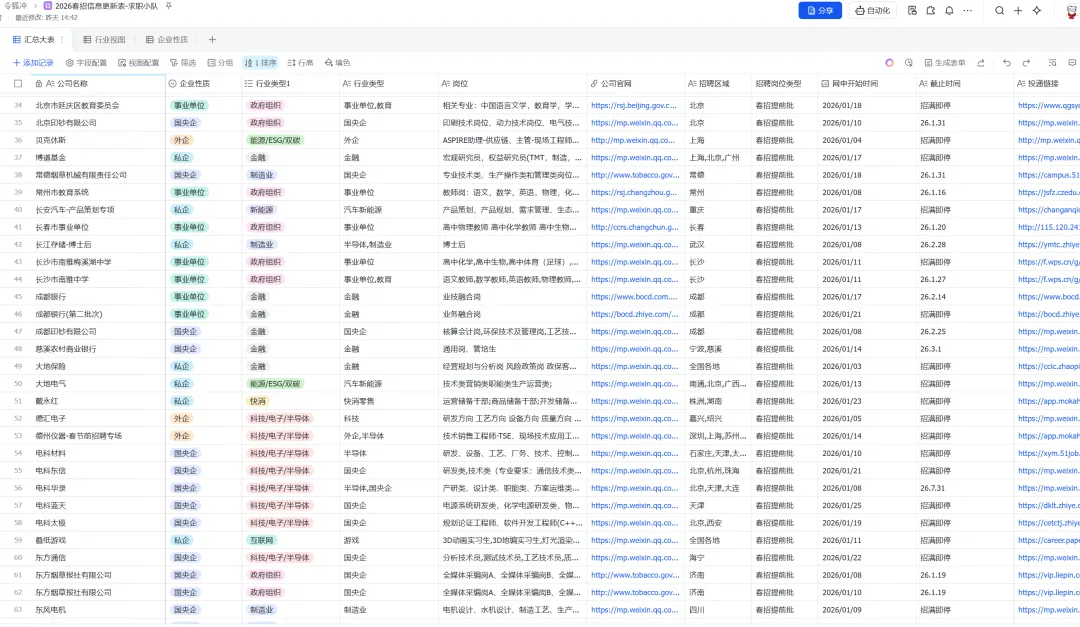
Task: Click the purple base icon before the title
Action: [48, 6]
